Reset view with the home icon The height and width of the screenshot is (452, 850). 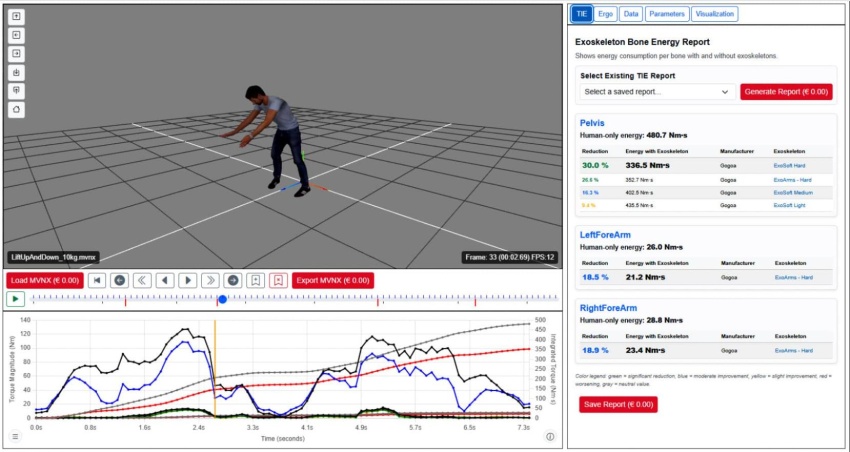16,110
